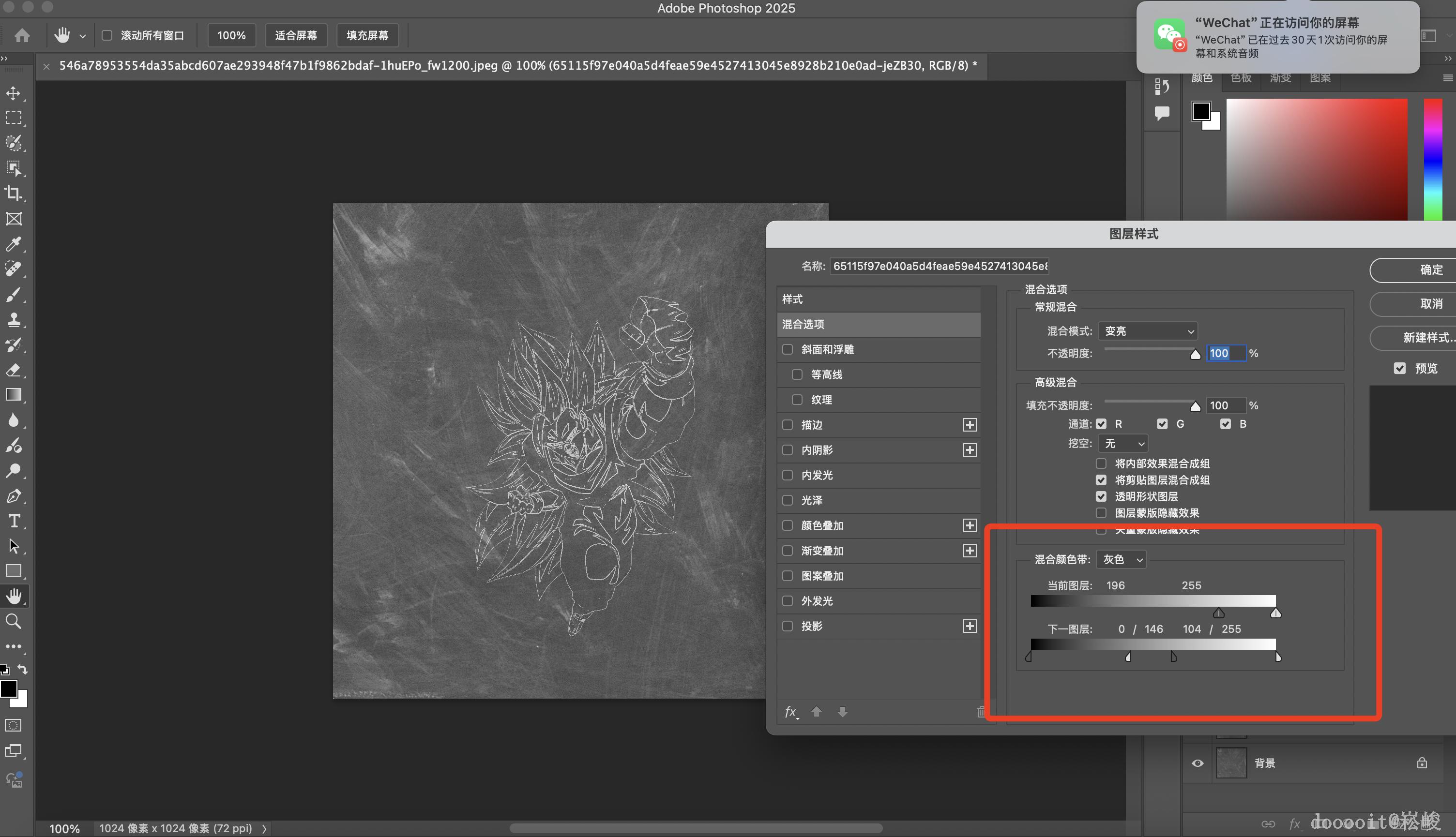The height and width of the screenshot is (837, 1456).
Task: Select the Eraser tool
Action: [x=13, y=370]
